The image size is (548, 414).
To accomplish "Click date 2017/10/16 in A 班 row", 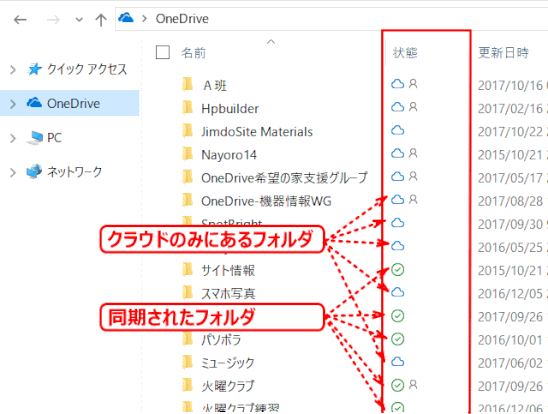I will [510, 86].
